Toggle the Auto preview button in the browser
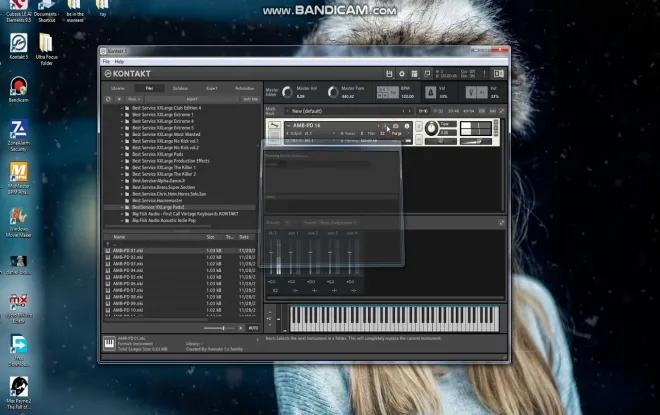This screenshot has height=415, width=660. pos(253,328)
